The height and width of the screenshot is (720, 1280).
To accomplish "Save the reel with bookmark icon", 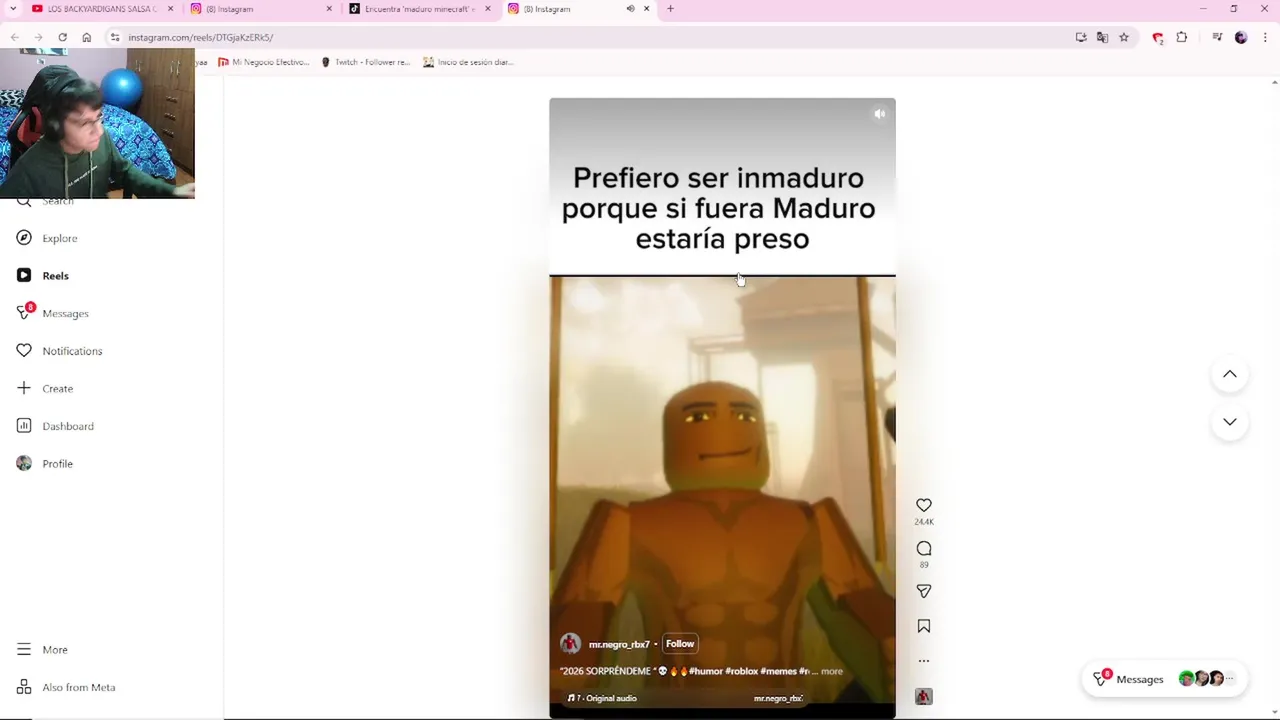I will (x=924, y=626).
